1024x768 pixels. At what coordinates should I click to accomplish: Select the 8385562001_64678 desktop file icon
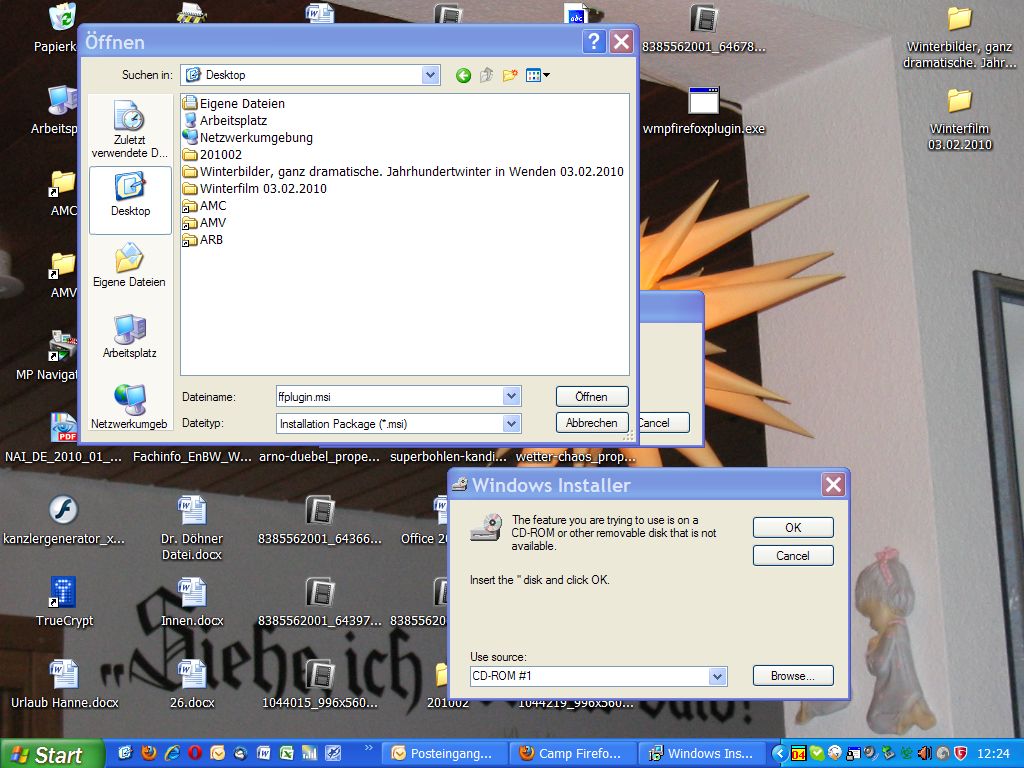(703, 29)
